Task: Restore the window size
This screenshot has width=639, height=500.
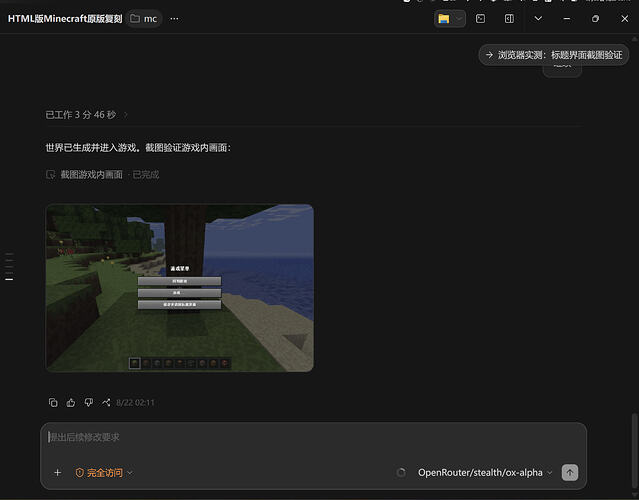Action: pos(595,19)
